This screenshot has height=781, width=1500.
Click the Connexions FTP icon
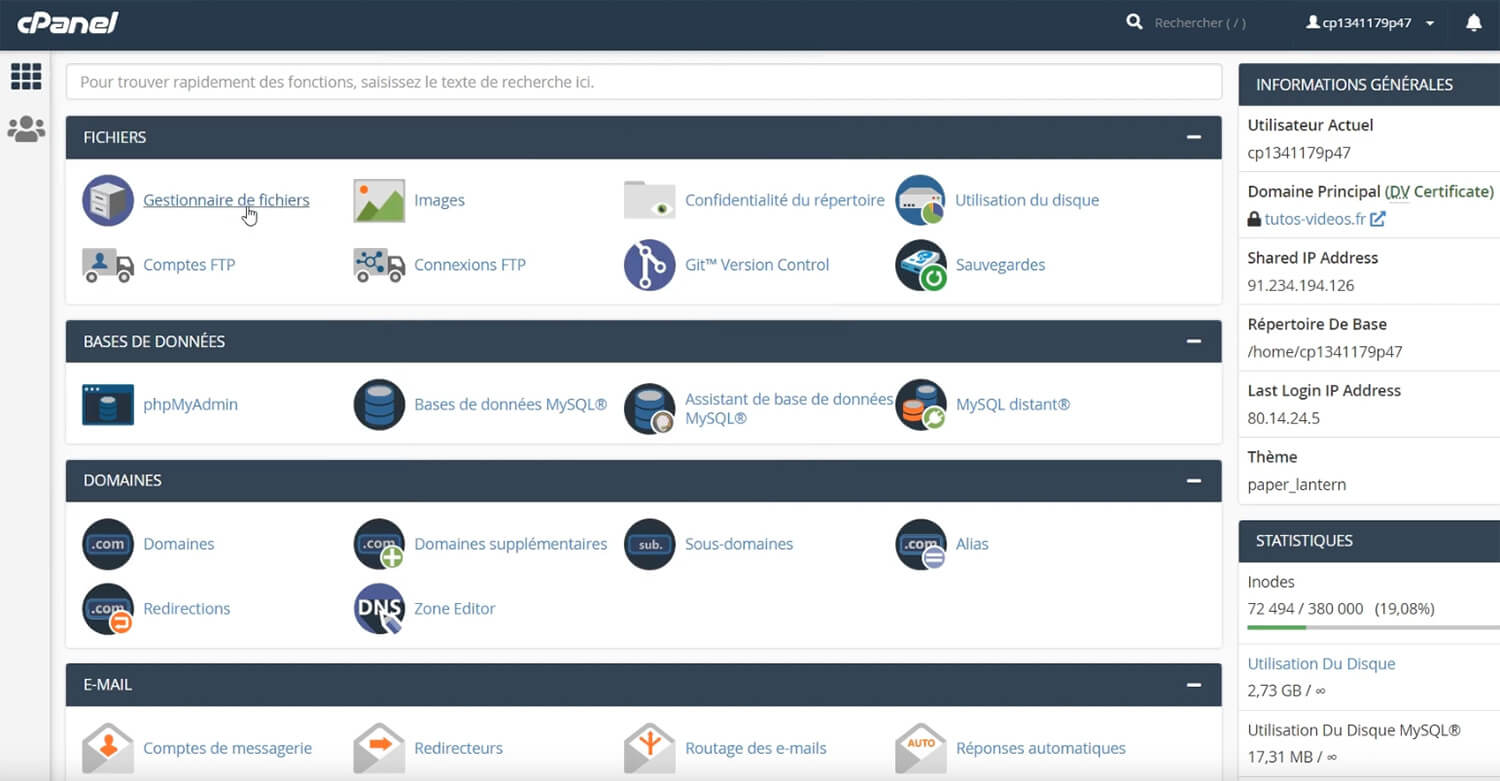pos(379,265)
